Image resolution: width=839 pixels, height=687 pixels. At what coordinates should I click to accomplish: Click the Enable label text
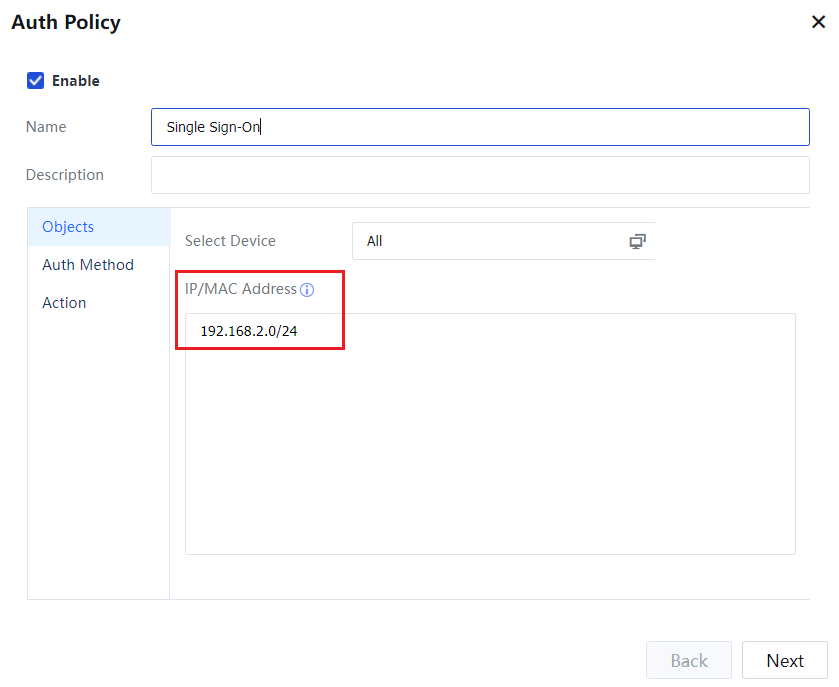(76, 81)
